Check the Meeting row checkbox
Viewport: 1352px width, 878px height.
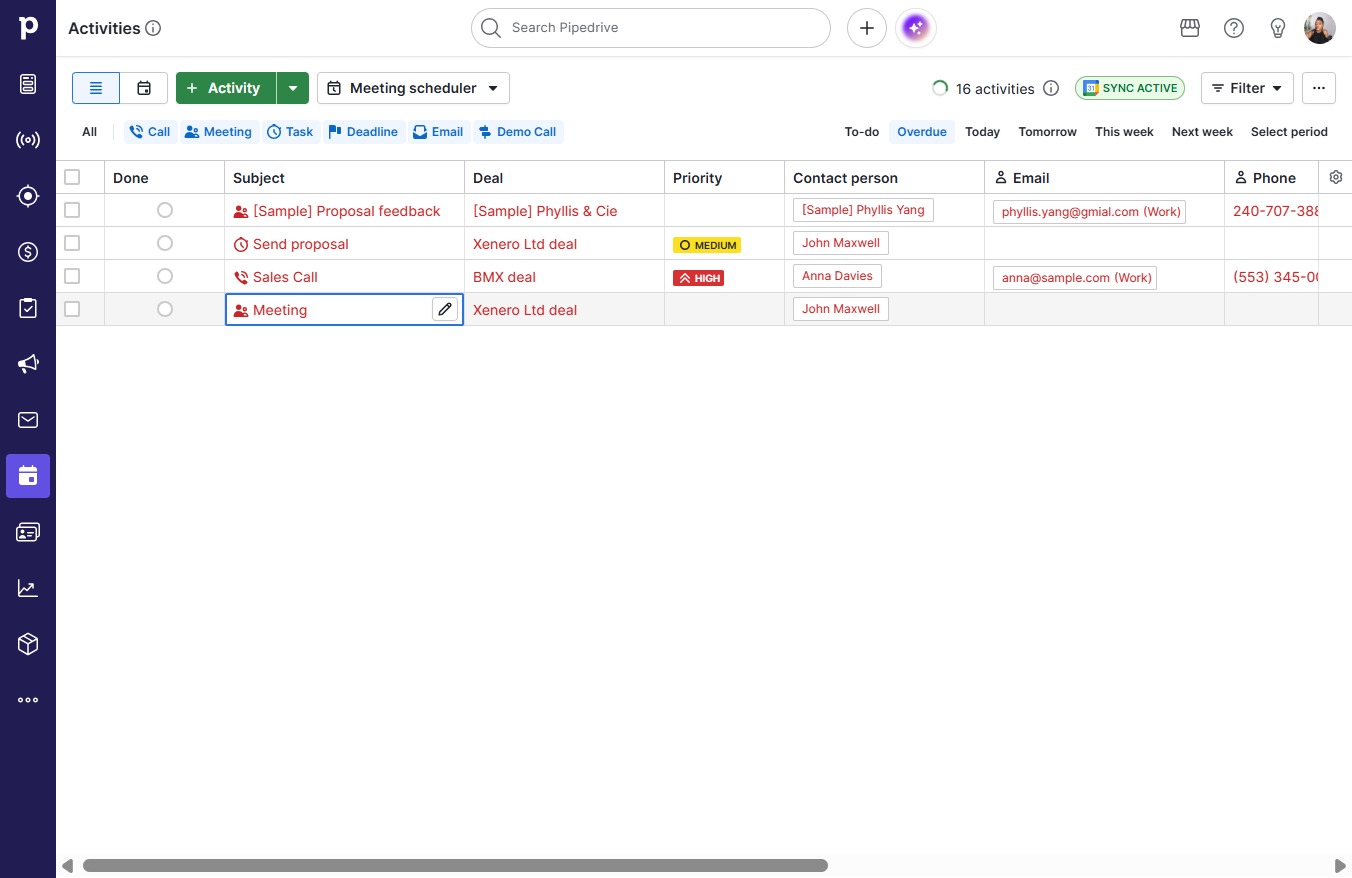coord(72,309)
